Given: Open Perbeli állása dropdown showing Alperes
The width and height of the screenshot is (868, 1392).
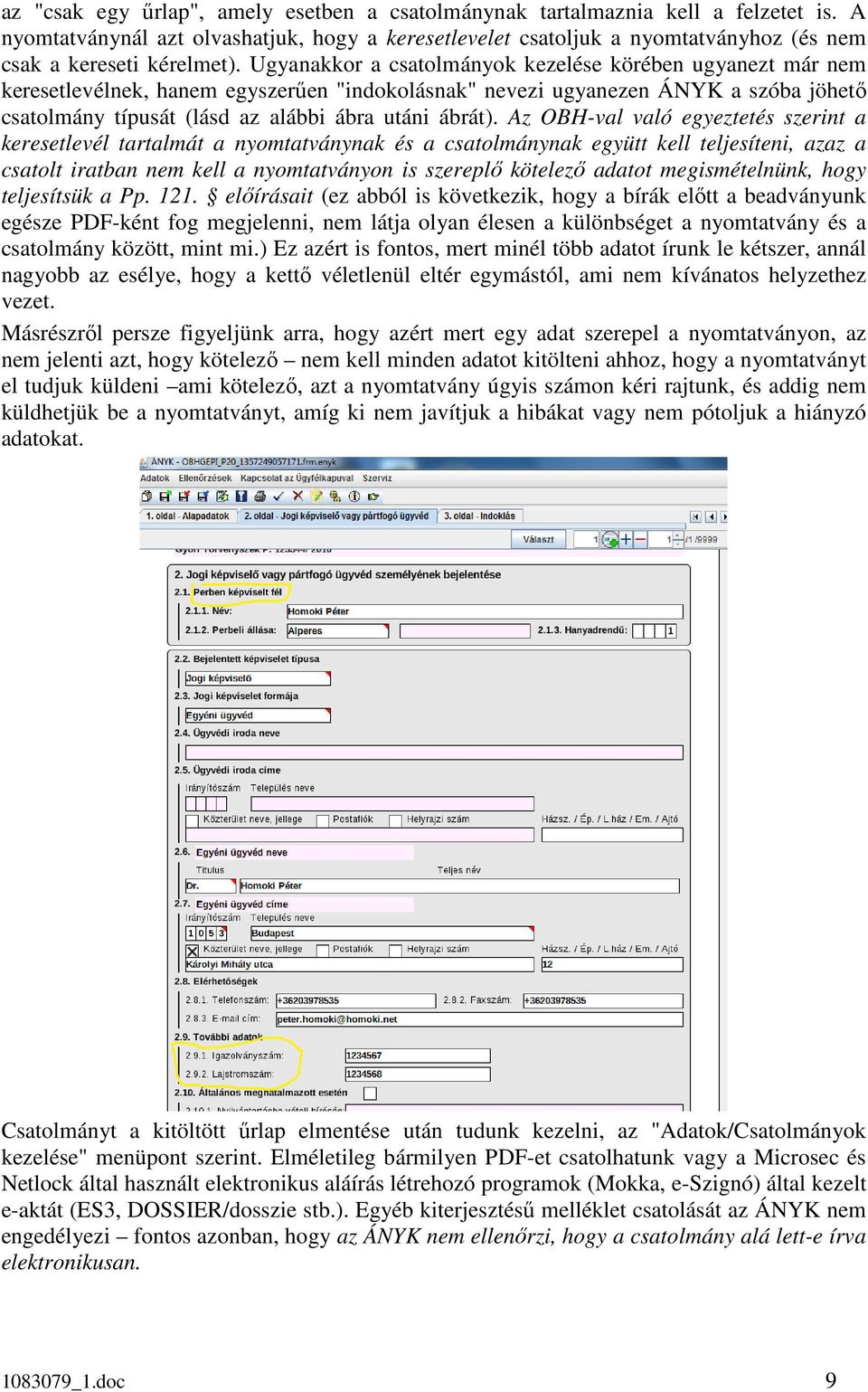Looking at the screenshot, I should (337, 631).
